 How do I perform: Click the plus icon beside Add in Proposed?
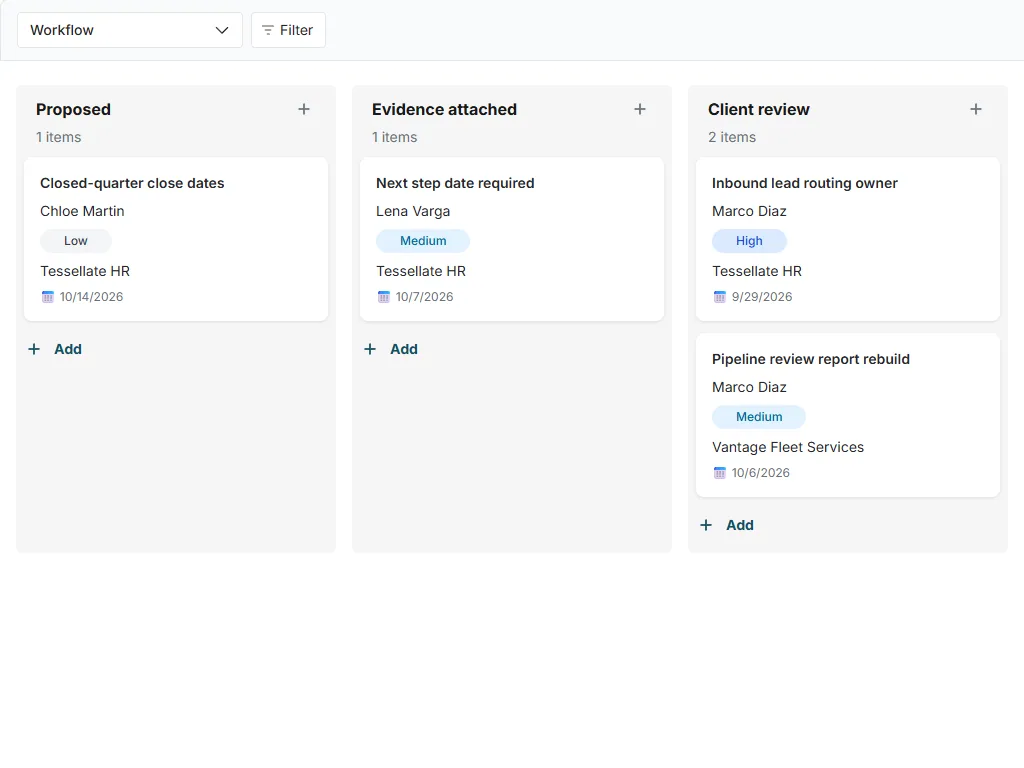coord(34,349)
